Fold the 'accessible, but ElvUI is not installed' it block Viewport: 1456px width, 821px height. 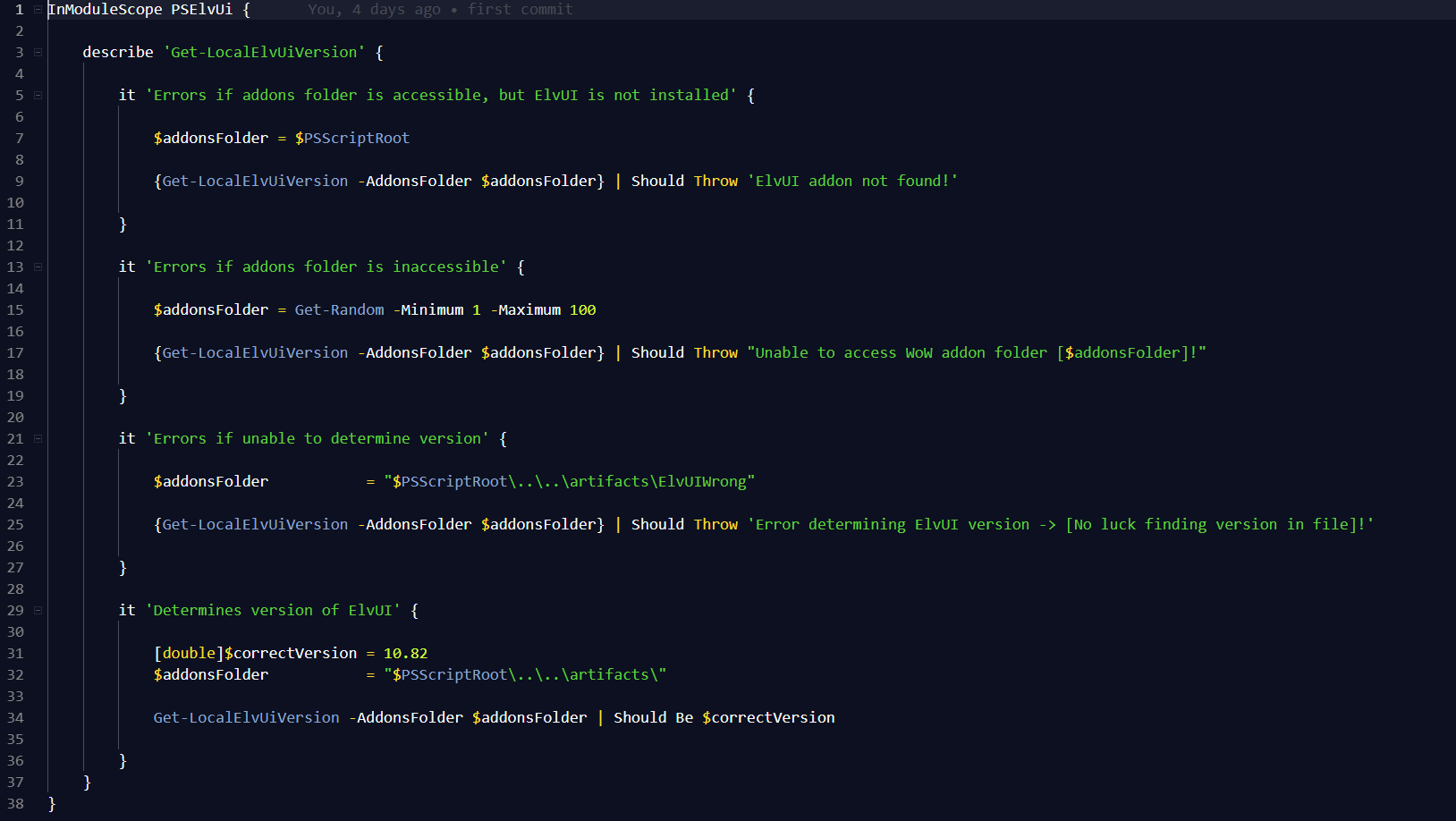coord(38,95)
